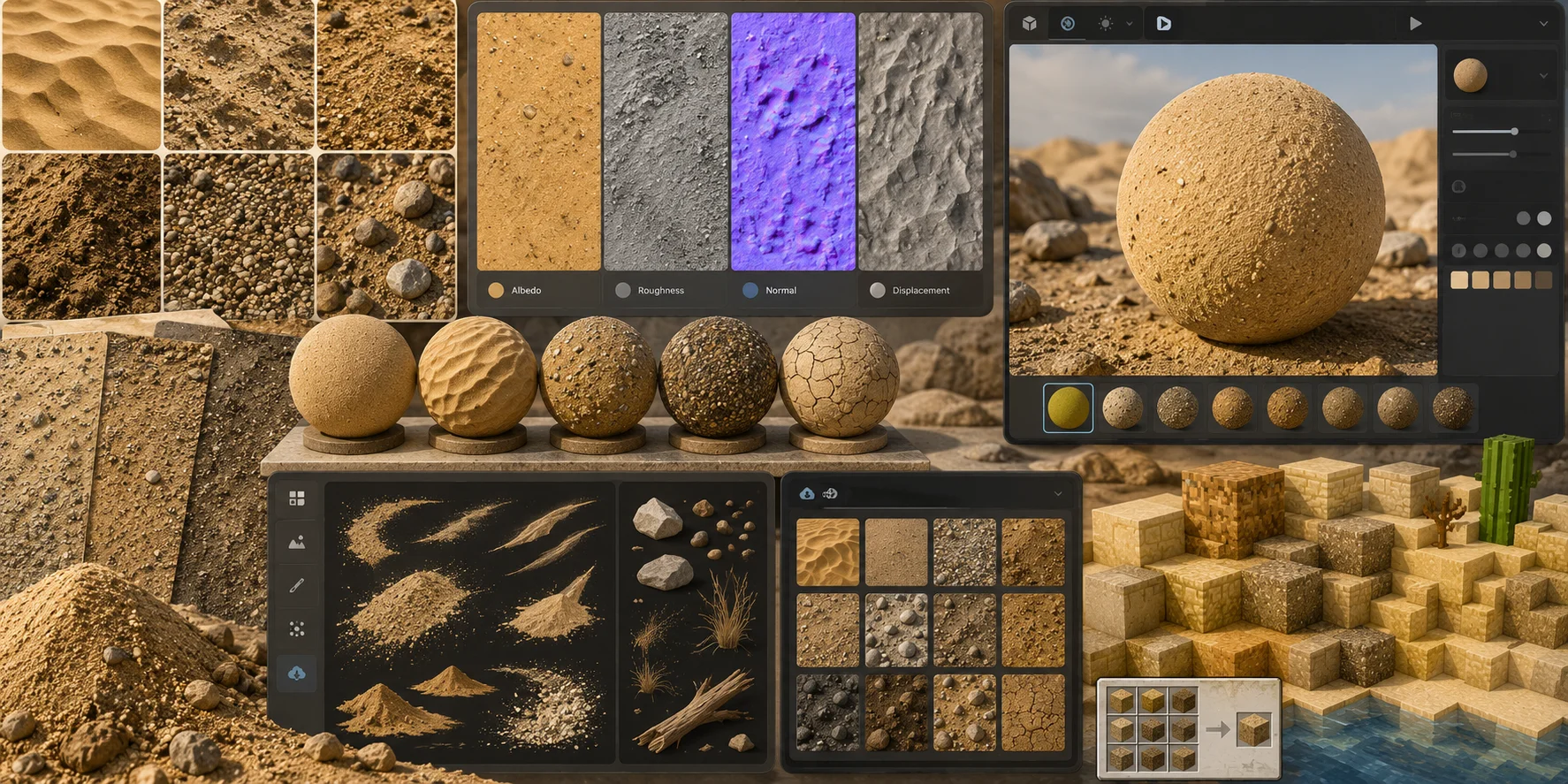This screenshot has height=784, width=1568.
Task: Pick the lightest beige color swatch
Action: click(x=1459, y=280)
